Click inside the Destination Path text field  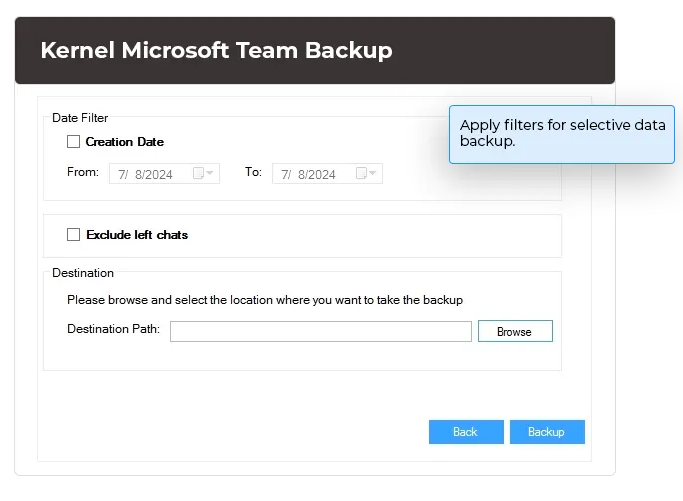pyautogui.click(x=320, y=331)
